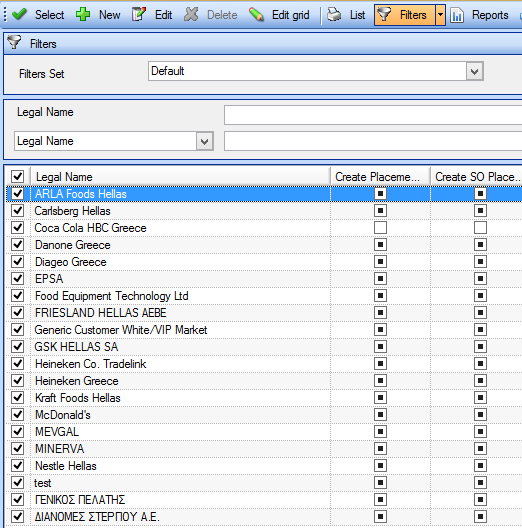
Task: Open the Legal Name field selector dropdown
Action: 204,141
